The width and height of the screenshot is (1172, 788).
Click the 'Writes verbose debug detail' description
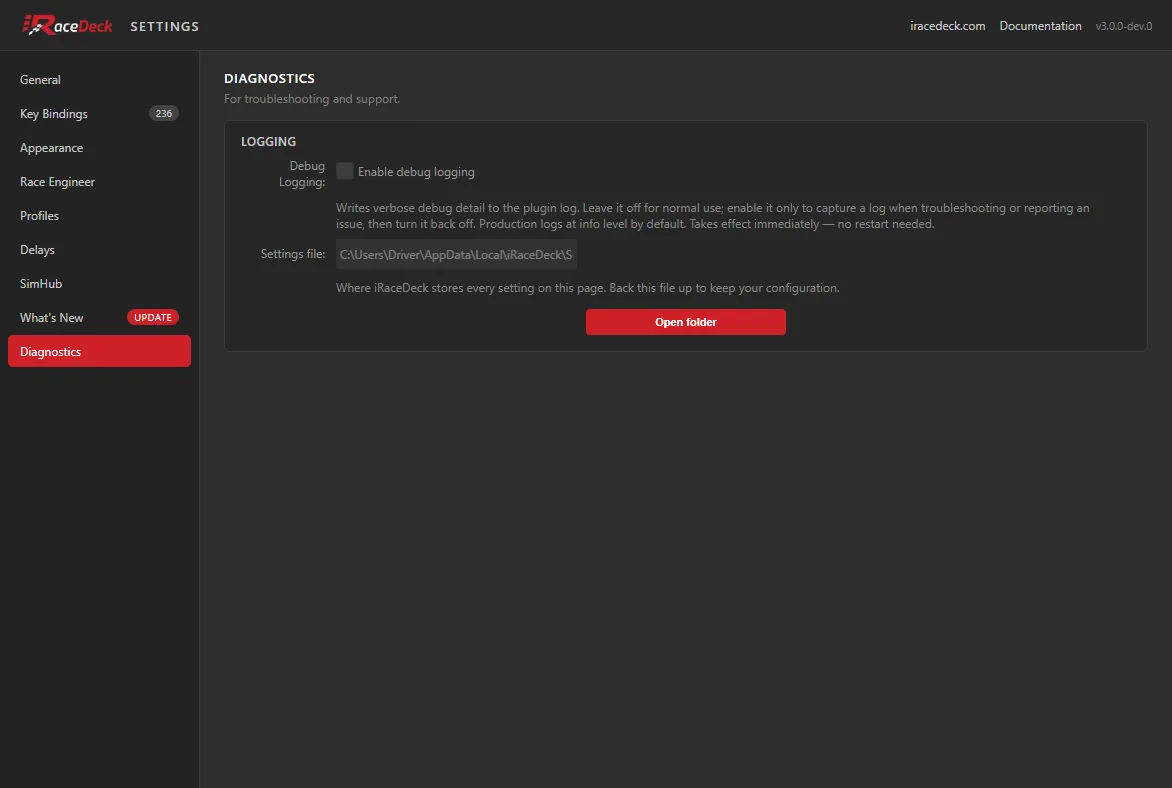tap(712, 215)
